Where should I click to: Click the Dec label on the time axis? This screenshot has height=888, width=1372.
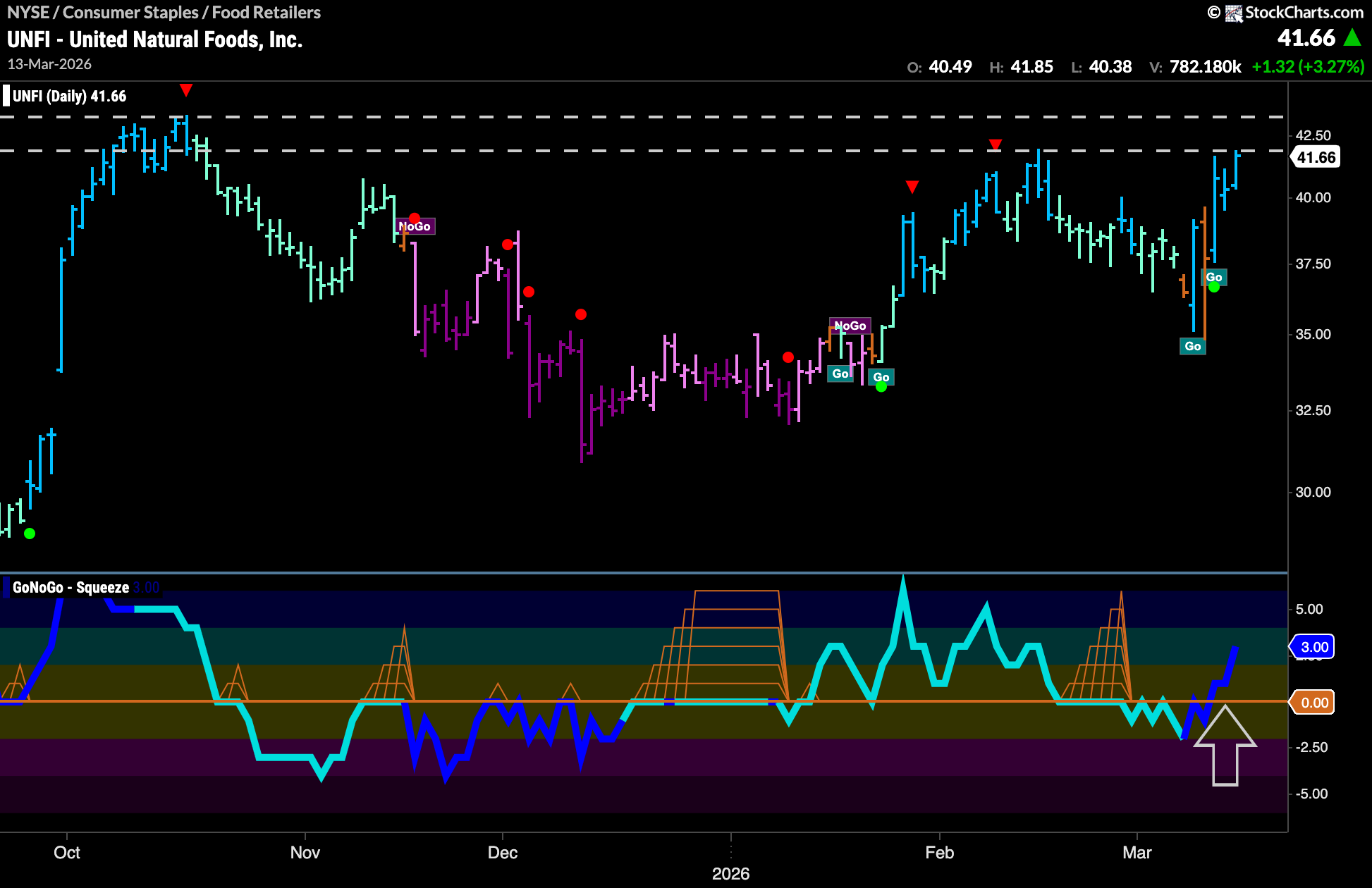[503, 853]
